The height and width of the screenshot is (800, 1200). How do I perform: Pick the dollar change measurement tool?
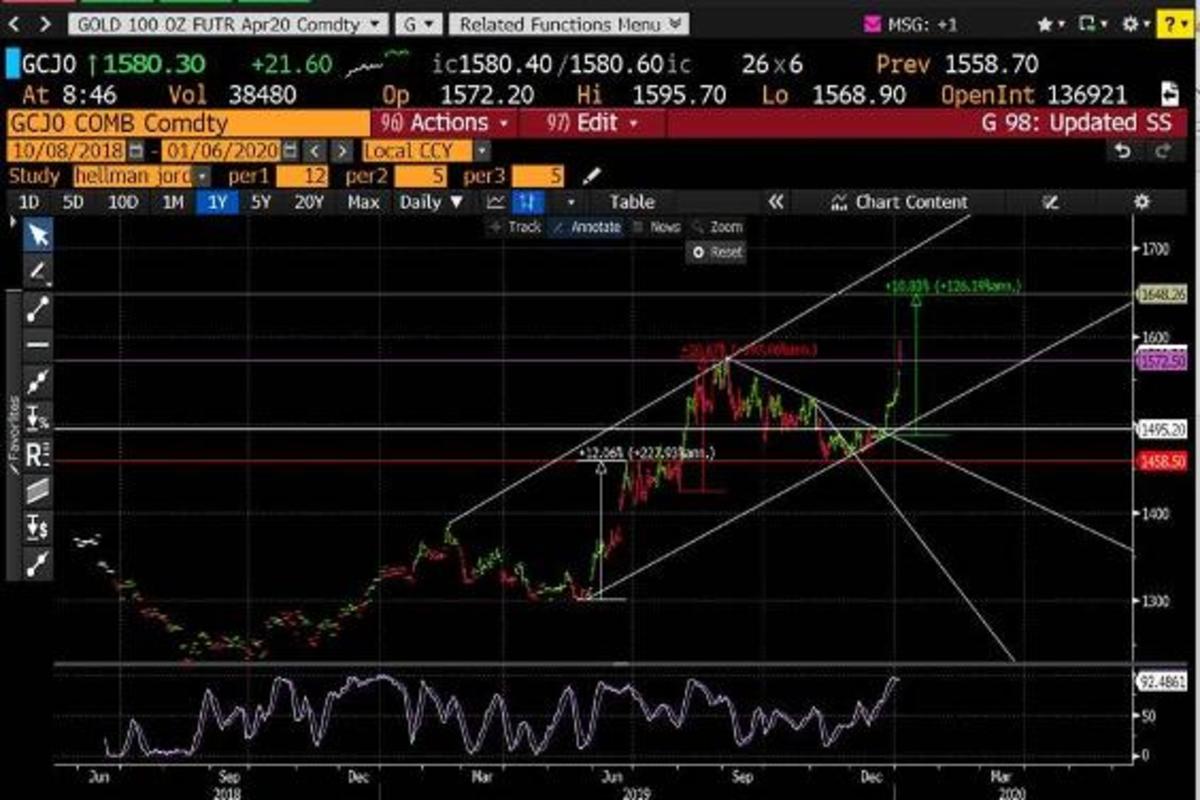pyautogui.click(x=38, y=526)
